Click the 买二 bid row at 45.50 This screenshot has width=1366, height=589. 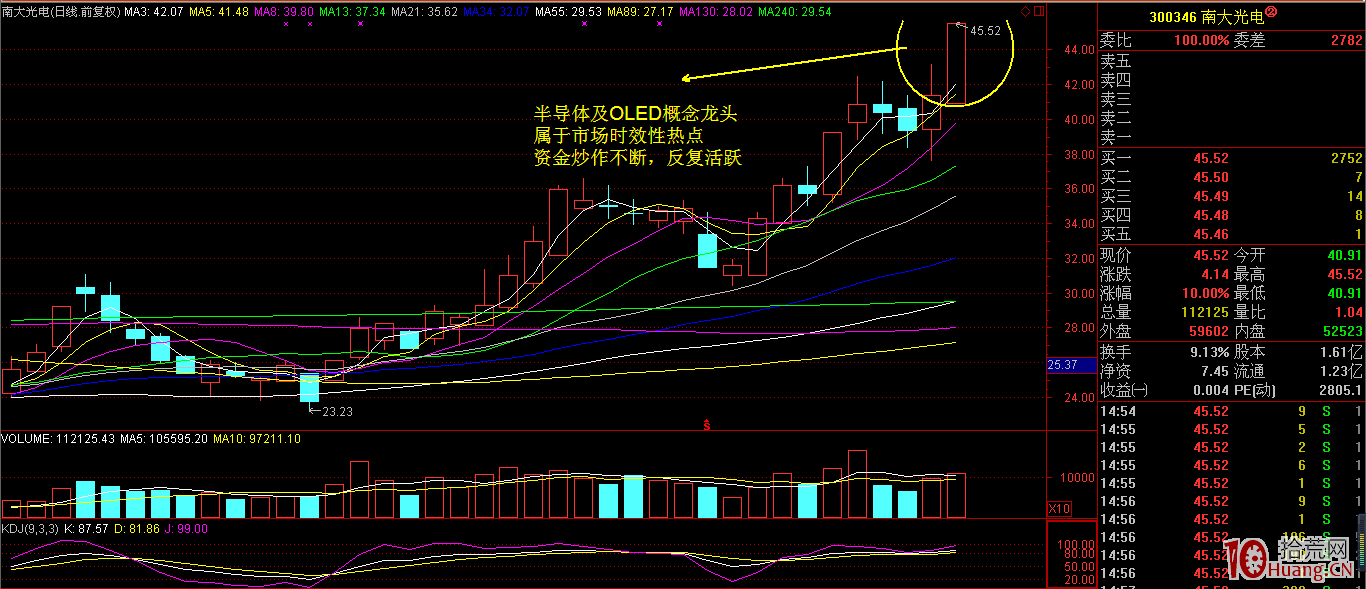click(x=1232, y=177)
